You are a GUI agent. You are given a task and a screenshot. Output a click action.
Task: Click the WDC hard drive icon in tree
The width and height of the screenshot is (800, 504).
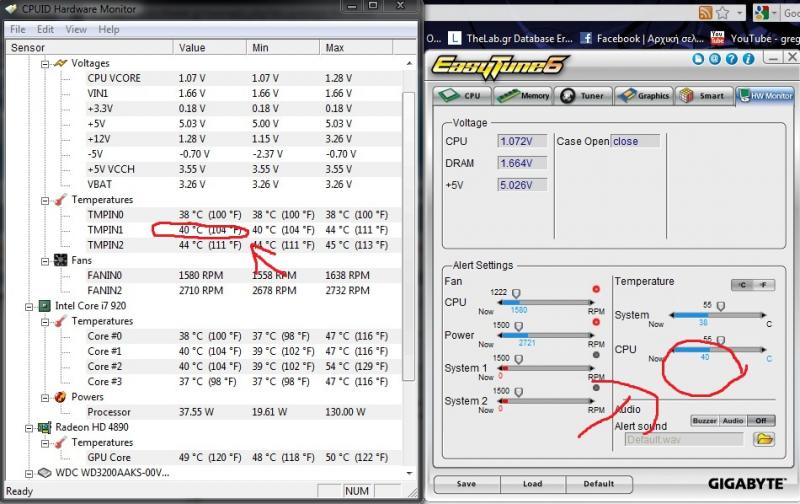[45, 473]
